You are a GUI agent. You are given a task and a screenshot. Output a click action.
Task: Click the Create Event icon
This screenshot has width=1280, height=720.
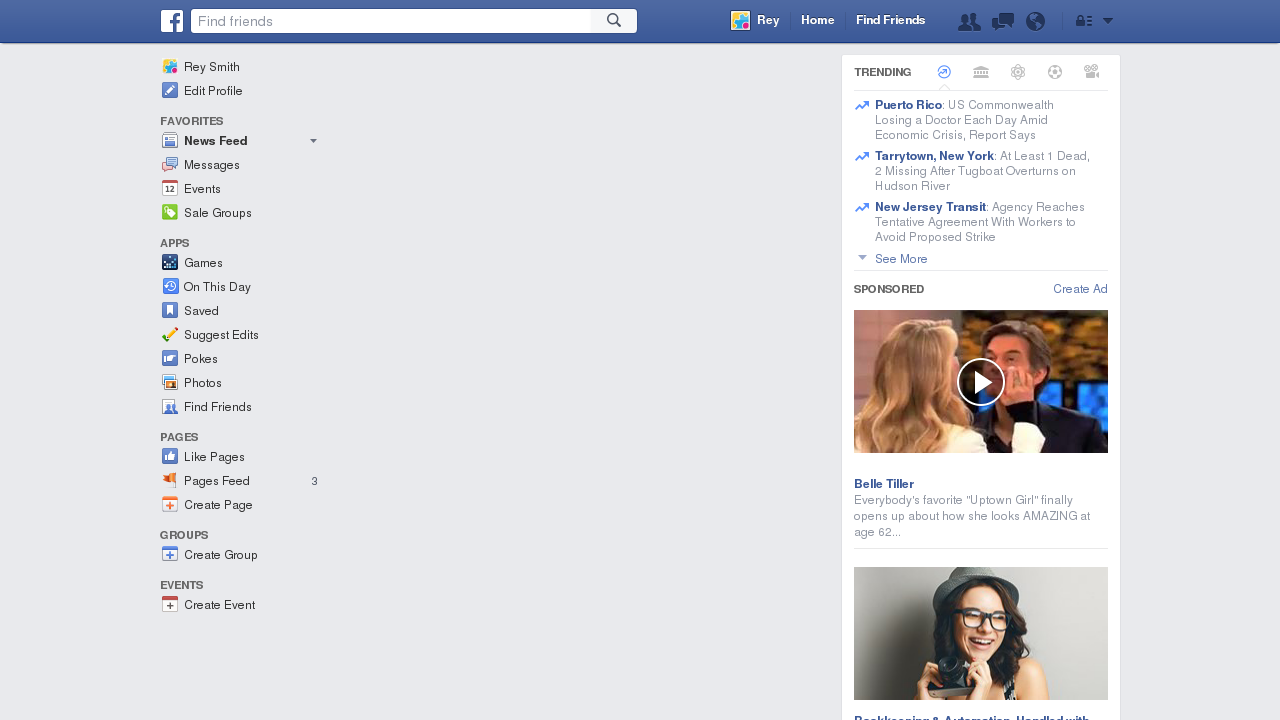(x=170, y=605)
